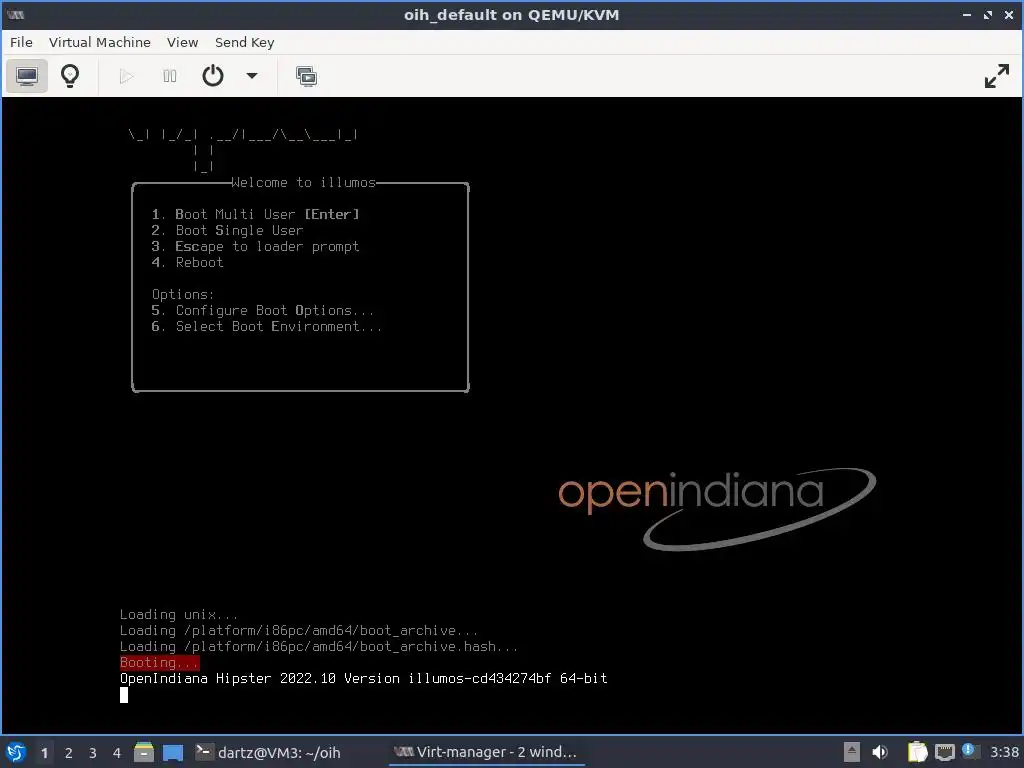Image resolution: width=1024 pixels, height=768 pixels.
Task: Click the 'Loading unix...' console line
Action: [179, 615]
